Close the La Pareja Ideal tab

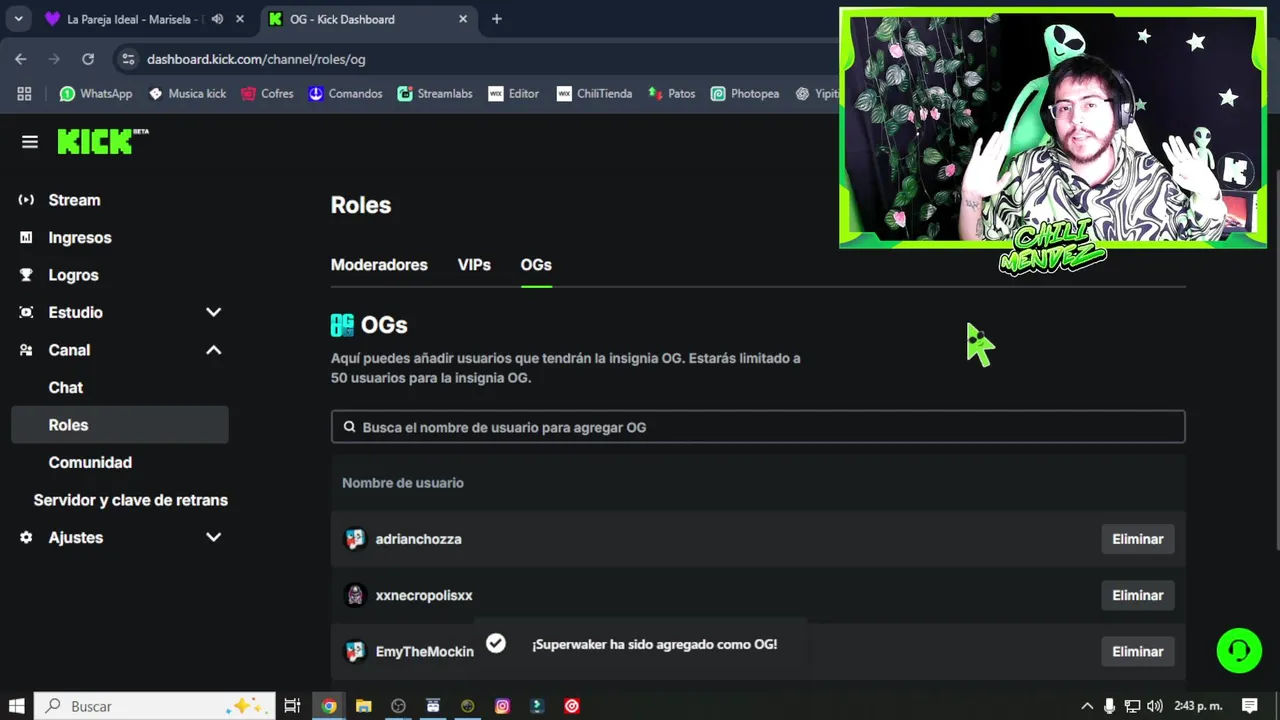coord(239,19)
